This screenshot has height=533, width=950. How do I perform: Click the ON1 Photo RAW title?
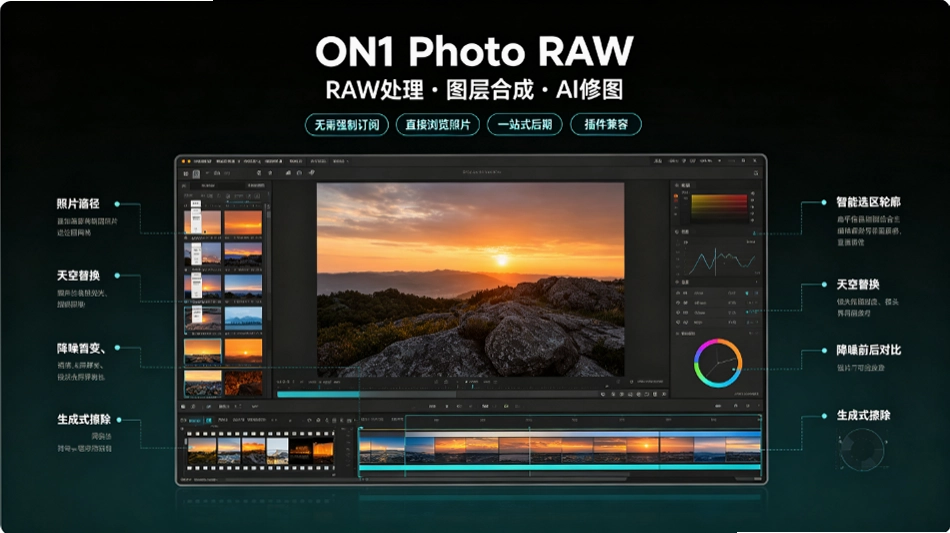tap(474, 51)
